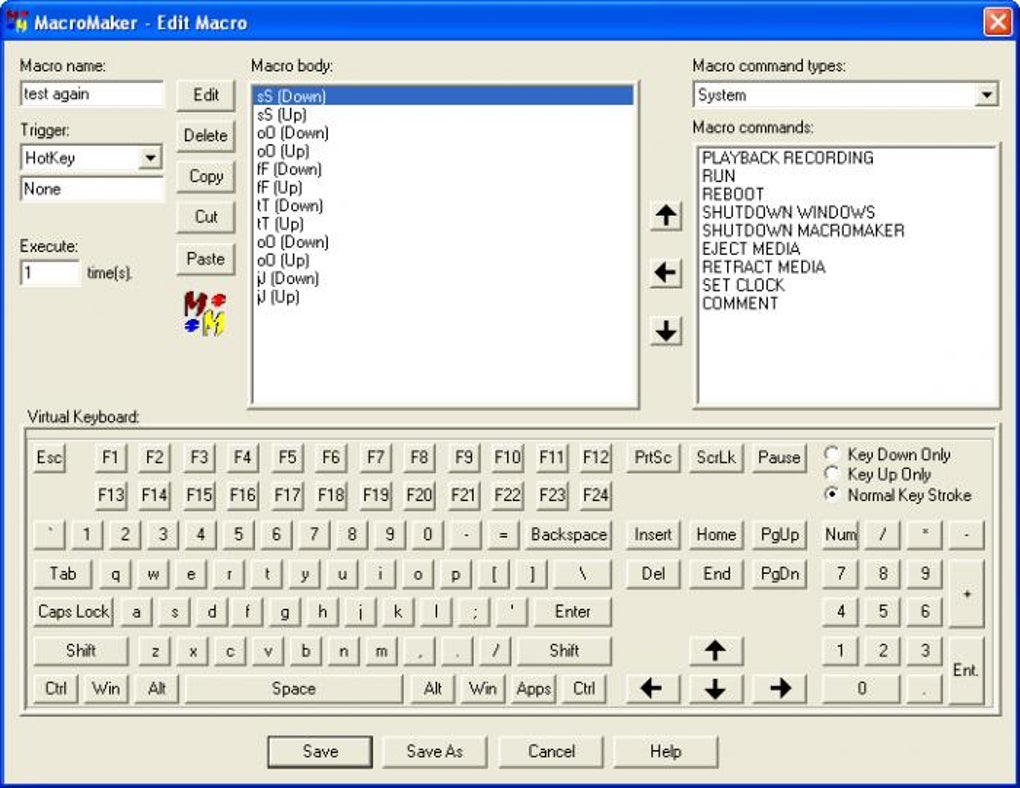Click the left arrow to insert command
Image resolution: width=1020 pixels, height=788 pixels.
pos(665,273)
